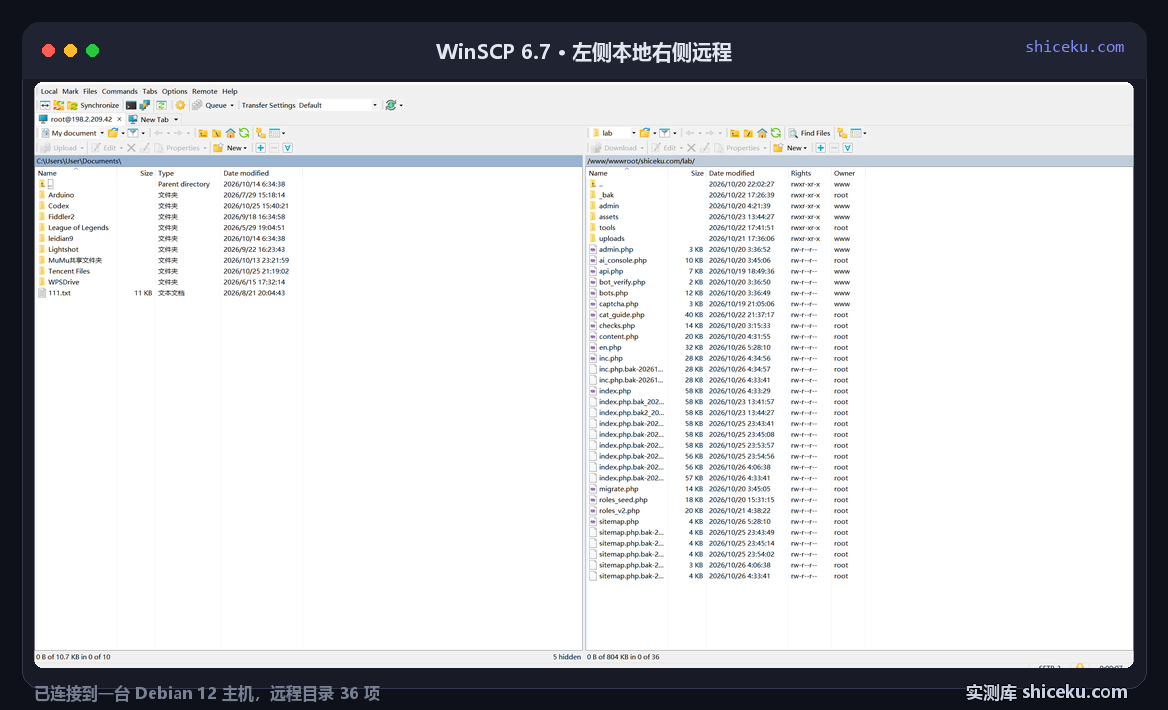Viewport: 1168px width, 710px height.
Task: Select League of Legends folder row
Action: point(78,228)
